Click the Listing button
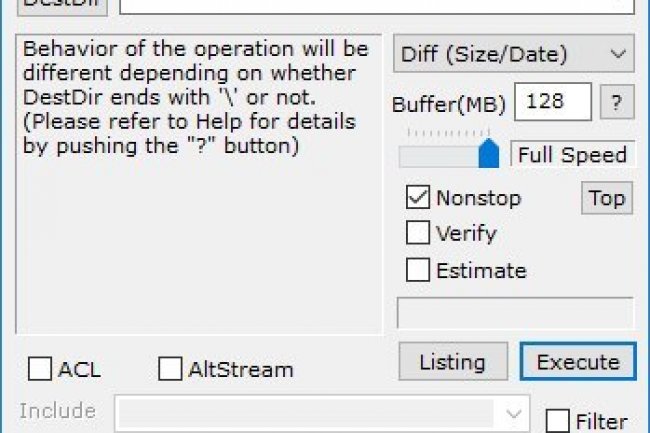The image size is (650, 433). pyautogui.click(x=452, y=362)
